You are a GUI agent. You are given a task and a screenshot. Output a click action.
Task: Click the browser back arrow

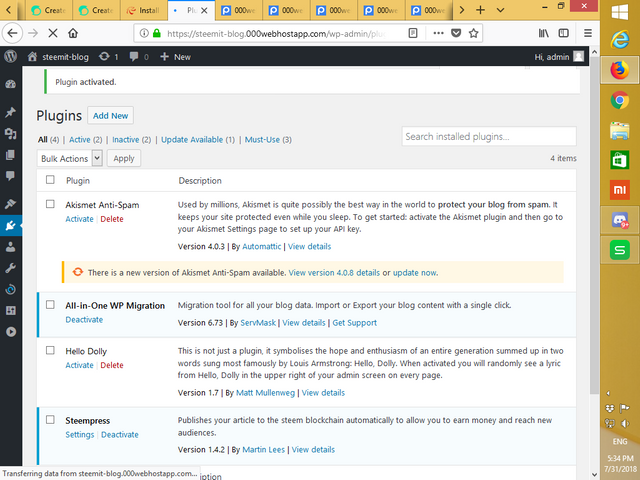pyautogui.click(x=12, y=33)
